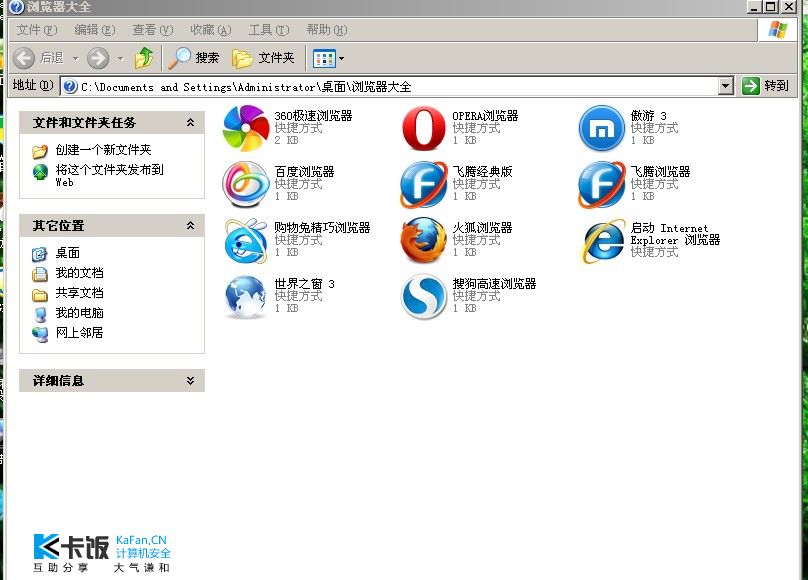Close the 浏览器大全 window

coord(789,7)
